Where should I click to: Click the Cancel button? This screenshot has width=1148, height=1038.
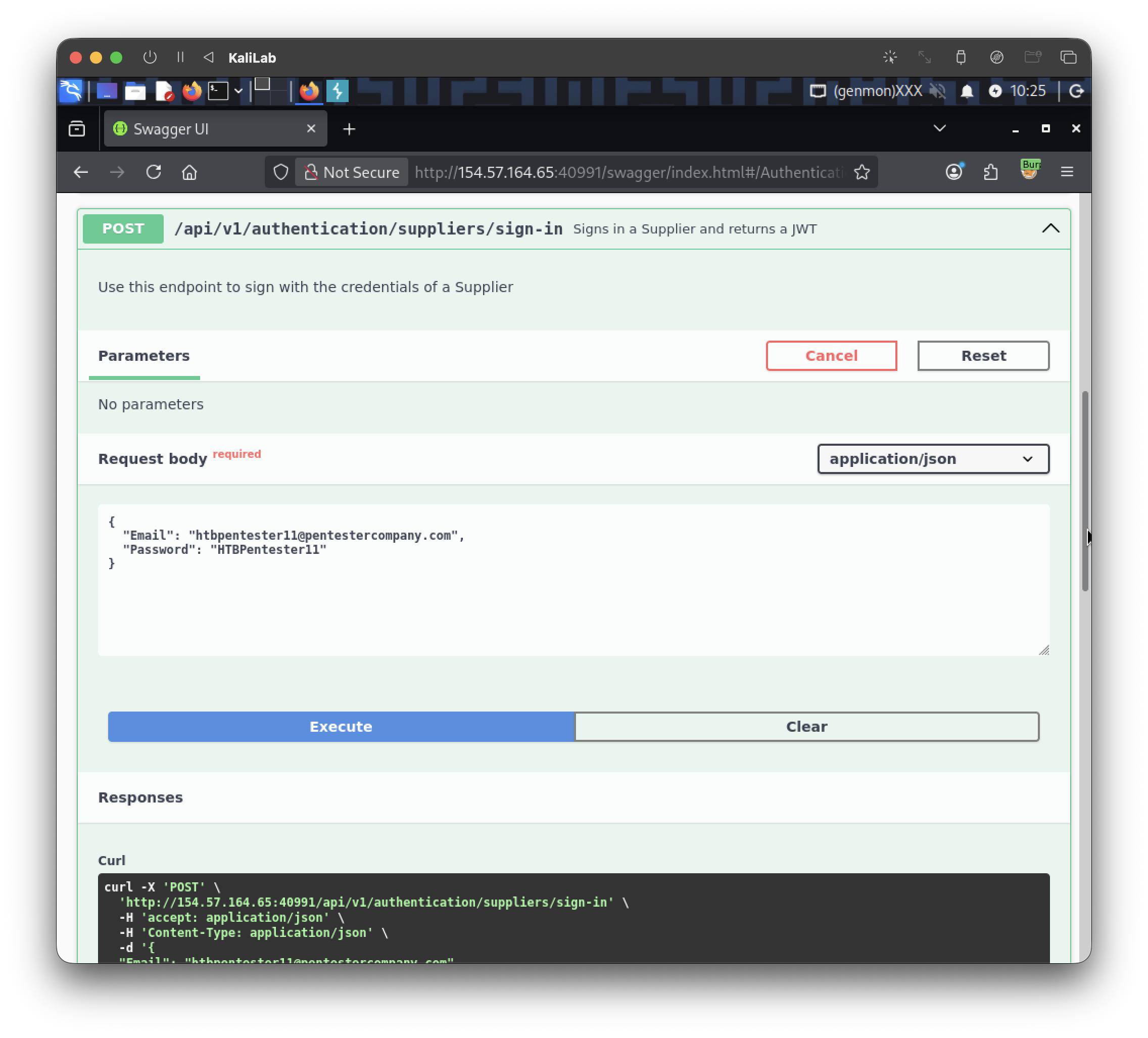pyautogui.click(x=831, y=355)
